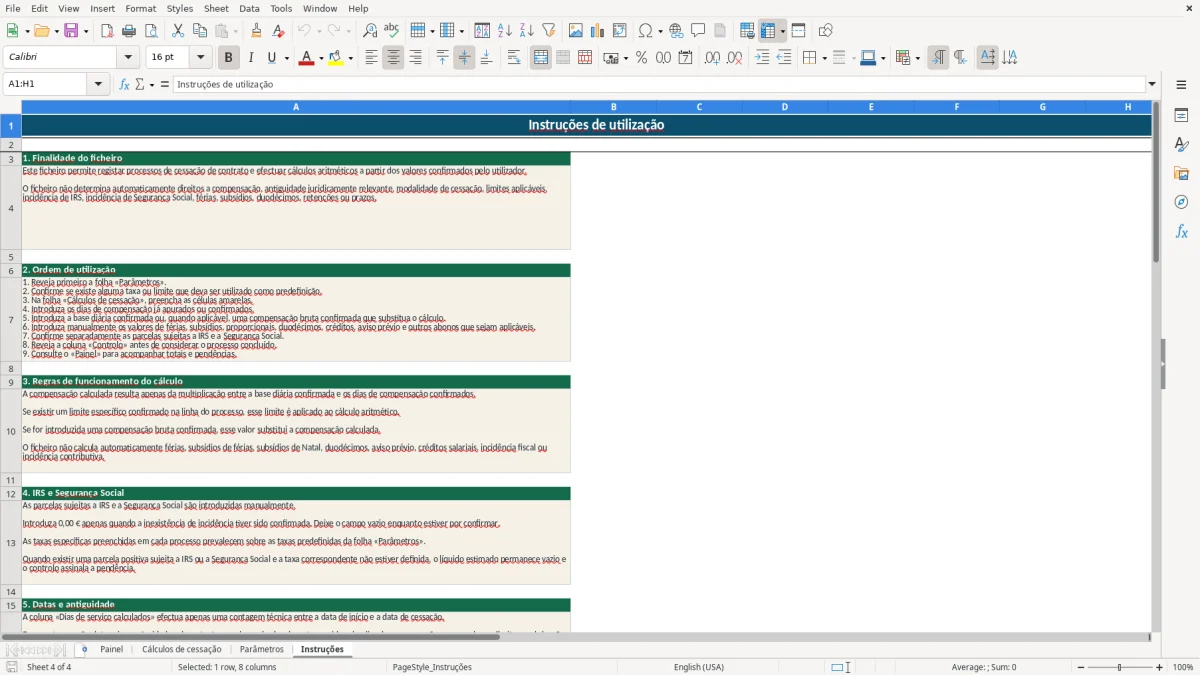Open the Data menu

tap(249, 8)
